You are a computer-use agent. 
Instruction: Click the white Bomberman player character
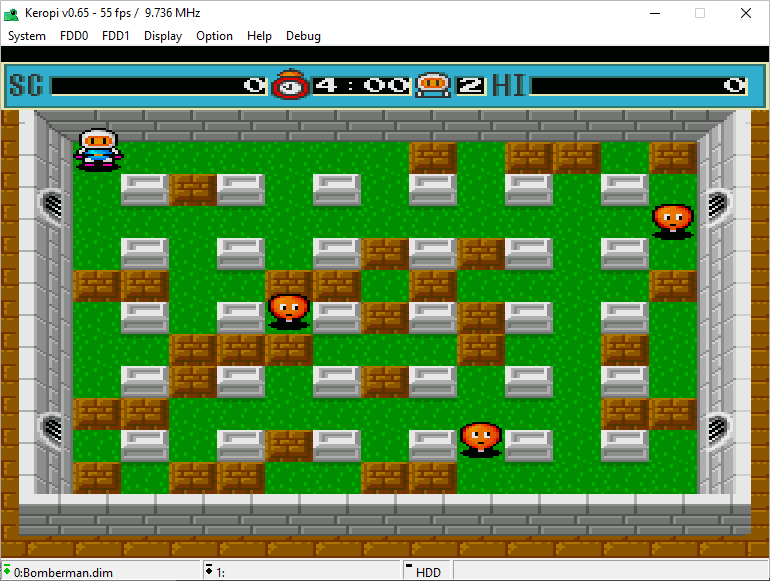[98, 150]
